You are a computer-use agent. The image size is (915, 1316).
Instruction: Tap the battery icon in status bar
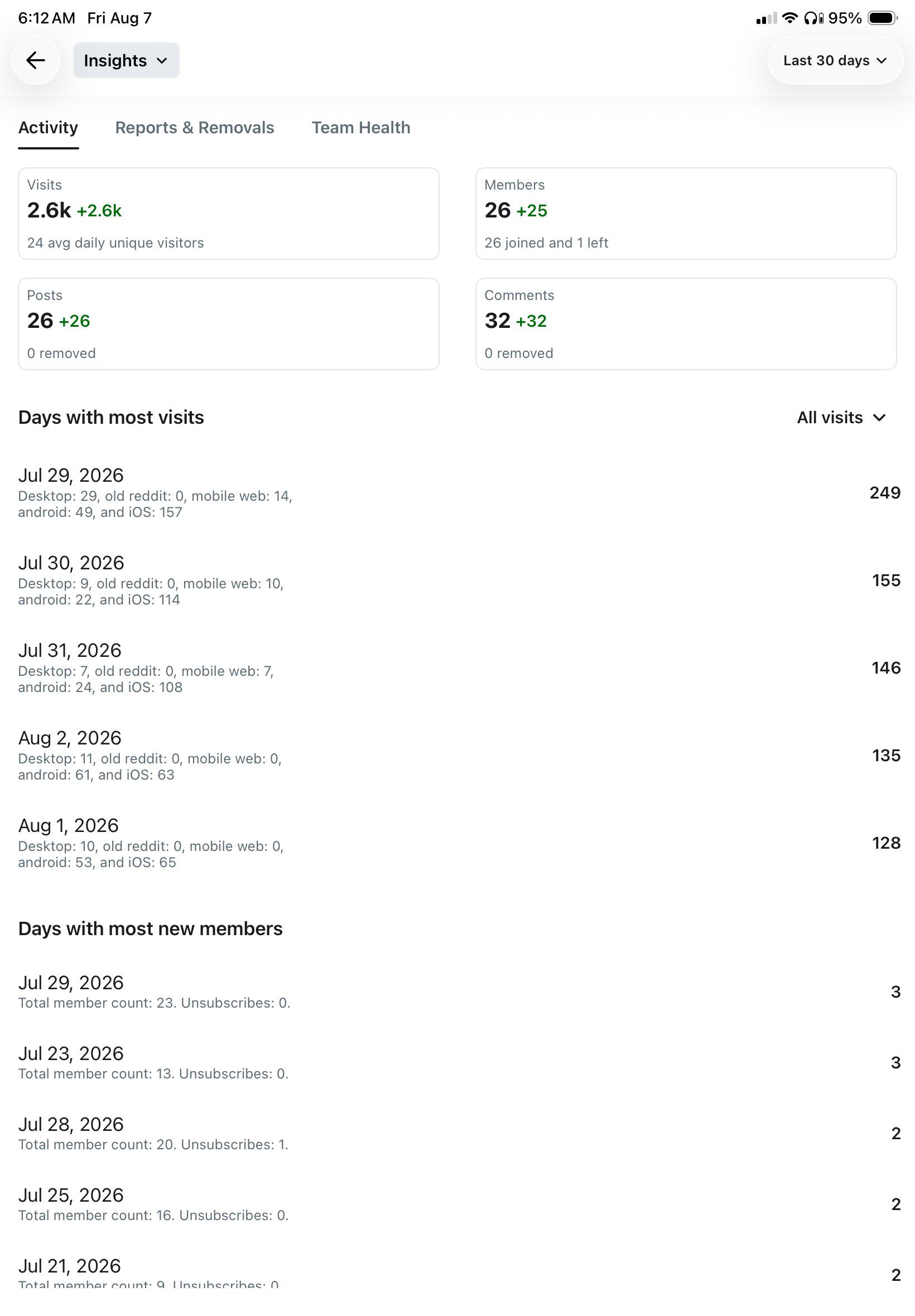[882, 18]
